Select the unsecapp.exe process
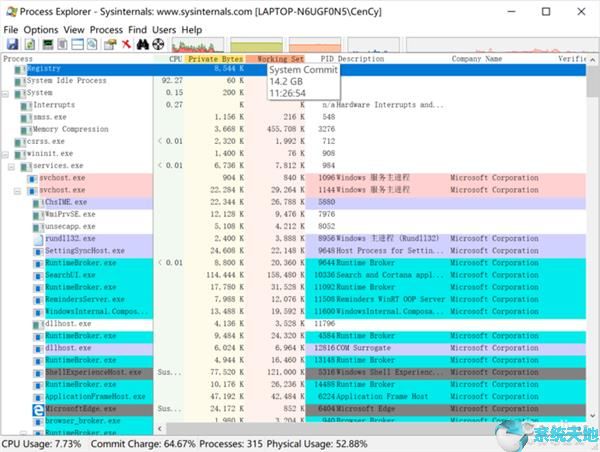 point(293,227)
